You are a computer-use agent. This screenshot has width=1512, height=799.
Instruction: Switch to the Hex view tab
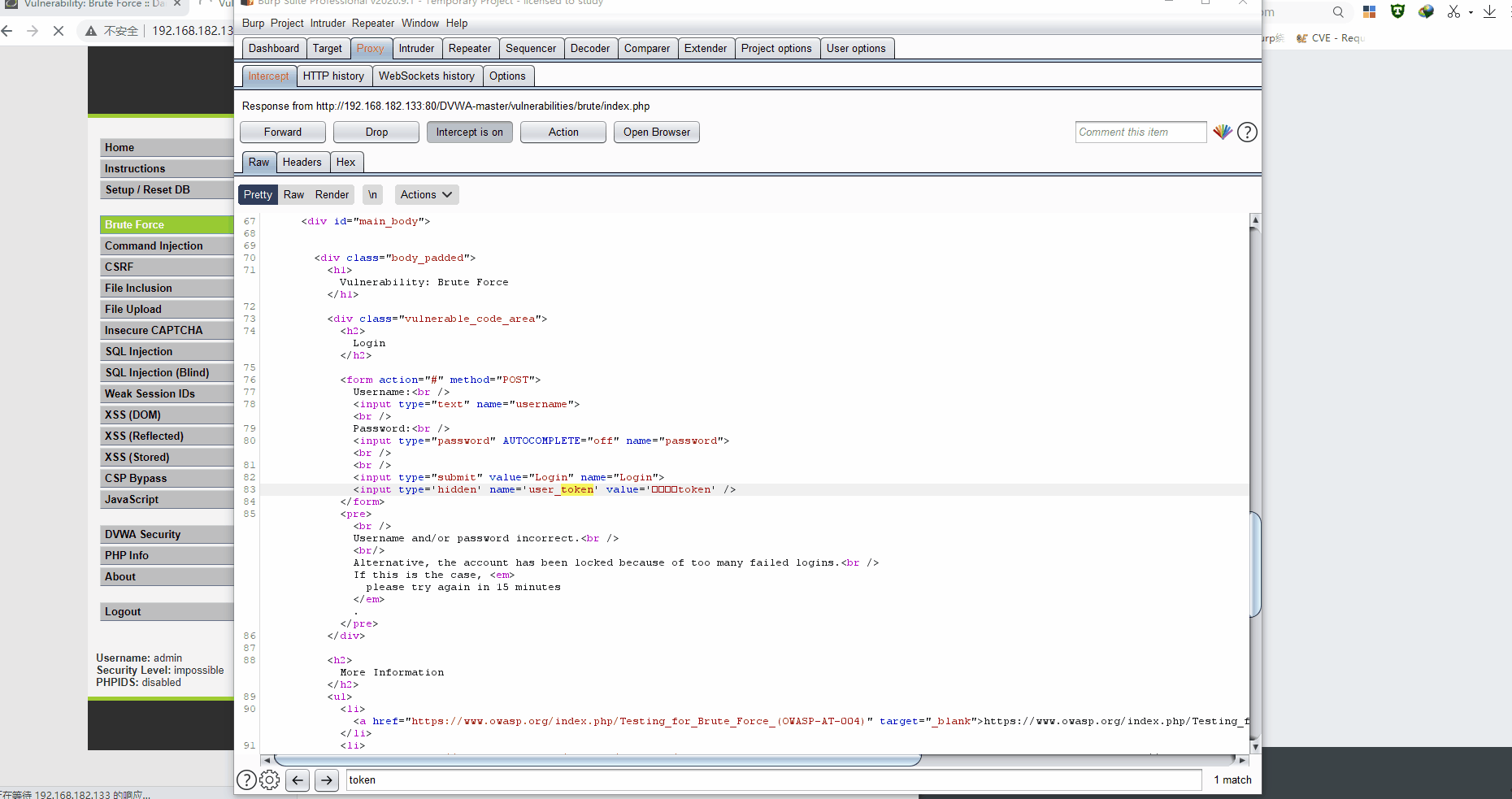345,163
